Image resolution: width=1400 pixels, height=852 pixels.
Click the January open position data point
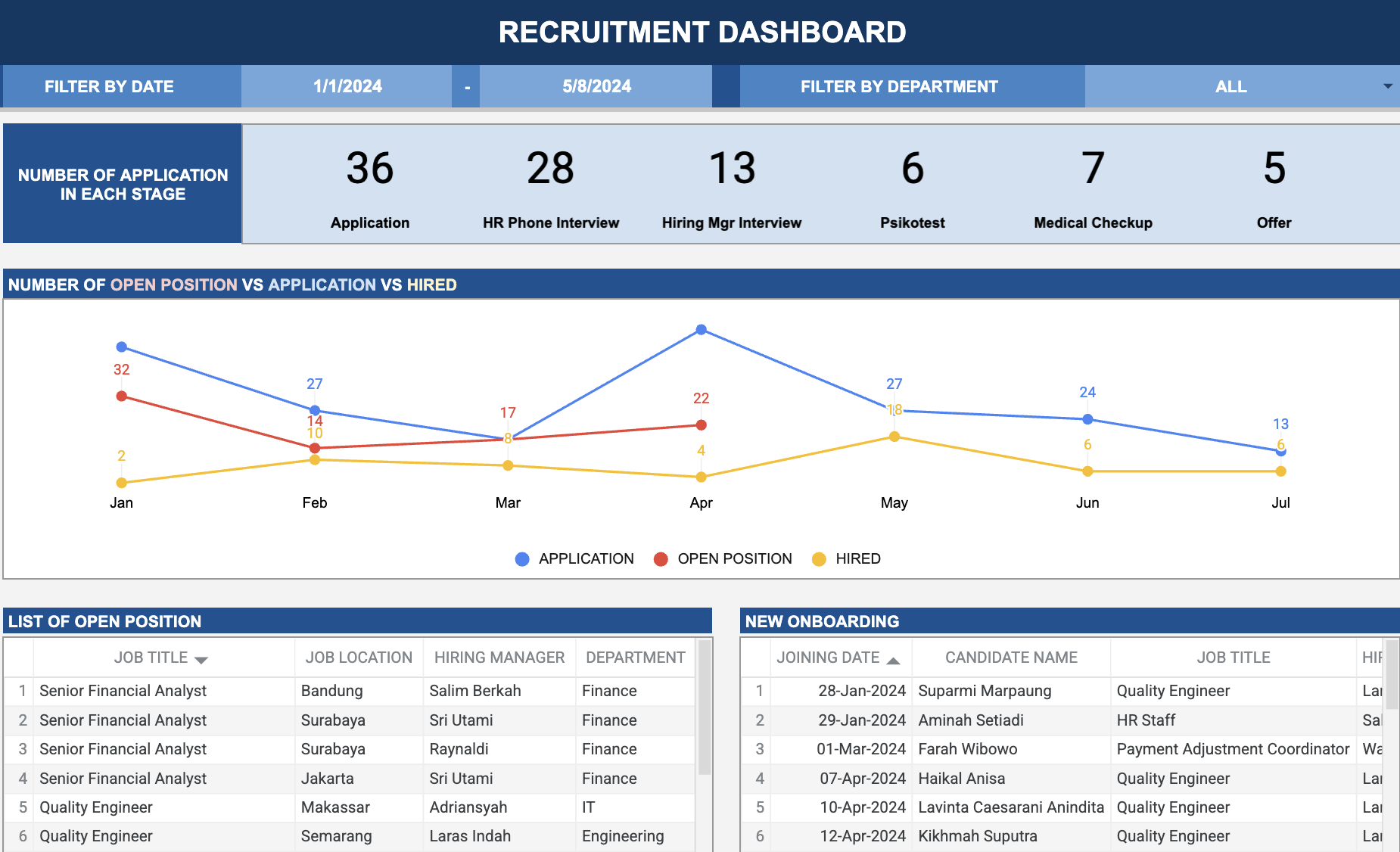[122, 396]
